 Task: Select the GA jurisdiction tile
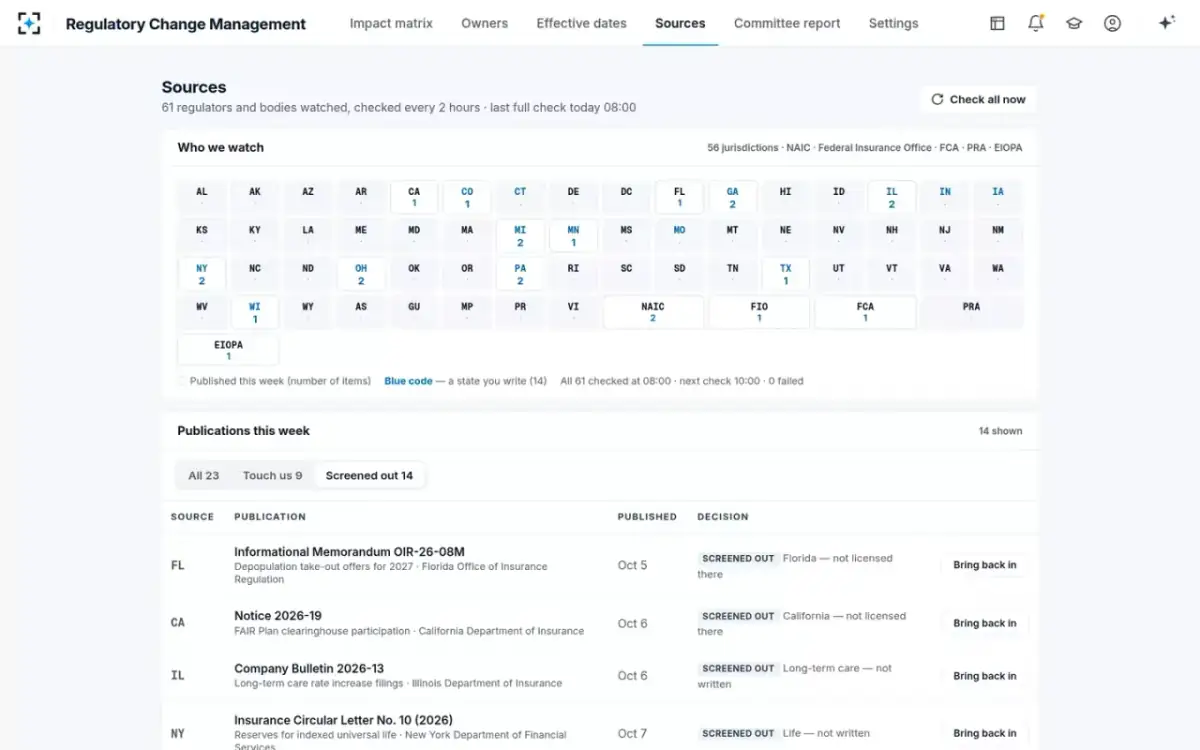(732, 197)
